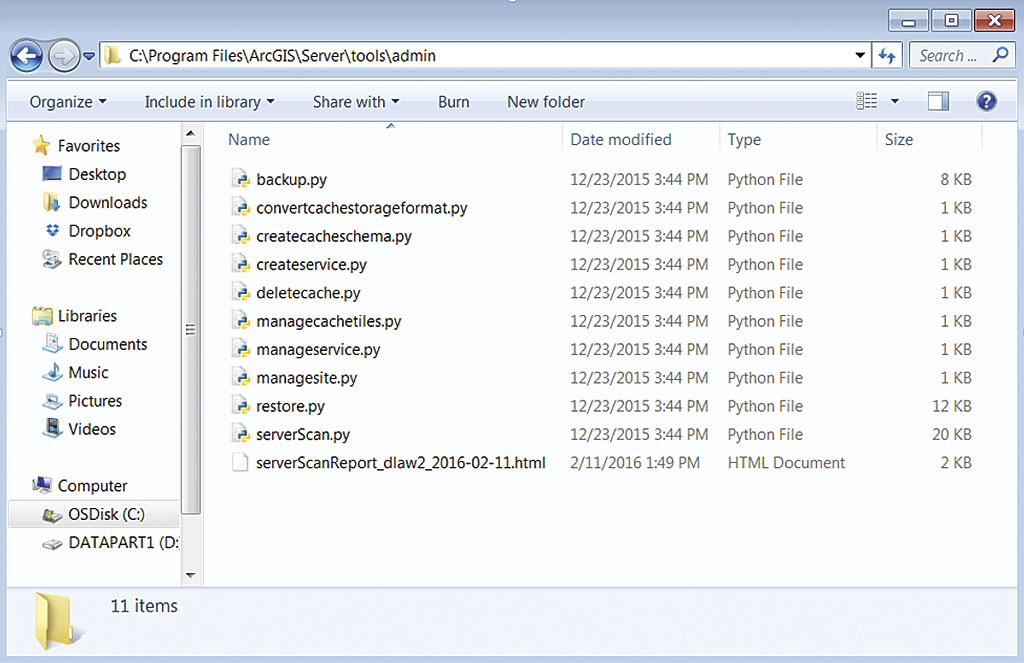The width and height of the screenshot is (1024, 663).
Task: Click the Burn toolbar button
Action: [x=453, y=102]
